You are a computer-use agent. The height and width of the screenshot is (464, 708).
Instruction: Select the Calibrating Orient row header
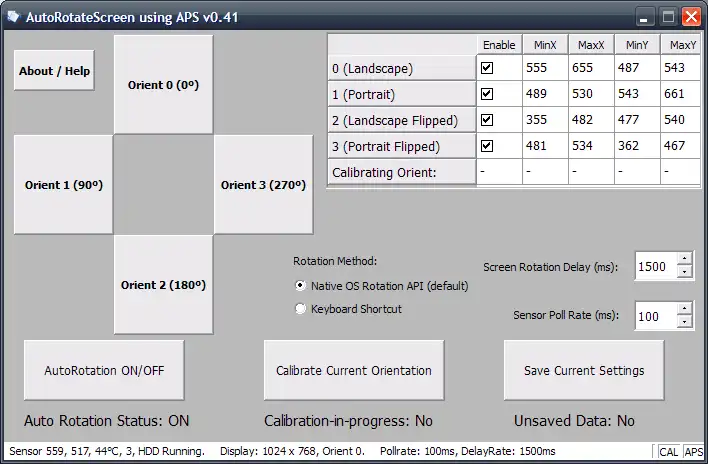click(x=402, y=172)
